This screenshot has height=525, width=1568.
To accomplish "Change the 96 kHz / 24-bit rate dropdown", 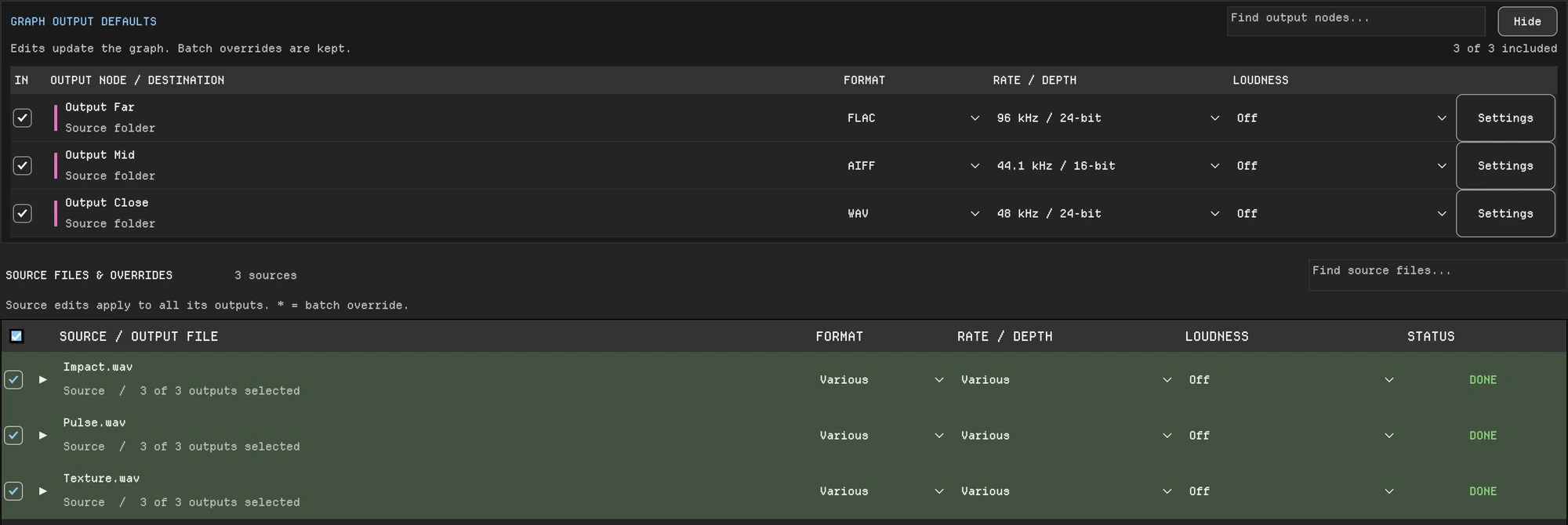I will point(1108,118).
